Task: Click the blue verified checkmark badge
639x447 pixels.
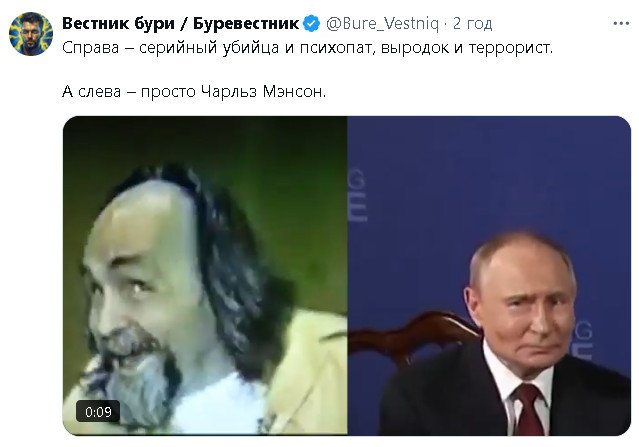Action: [x=312, y=24]
